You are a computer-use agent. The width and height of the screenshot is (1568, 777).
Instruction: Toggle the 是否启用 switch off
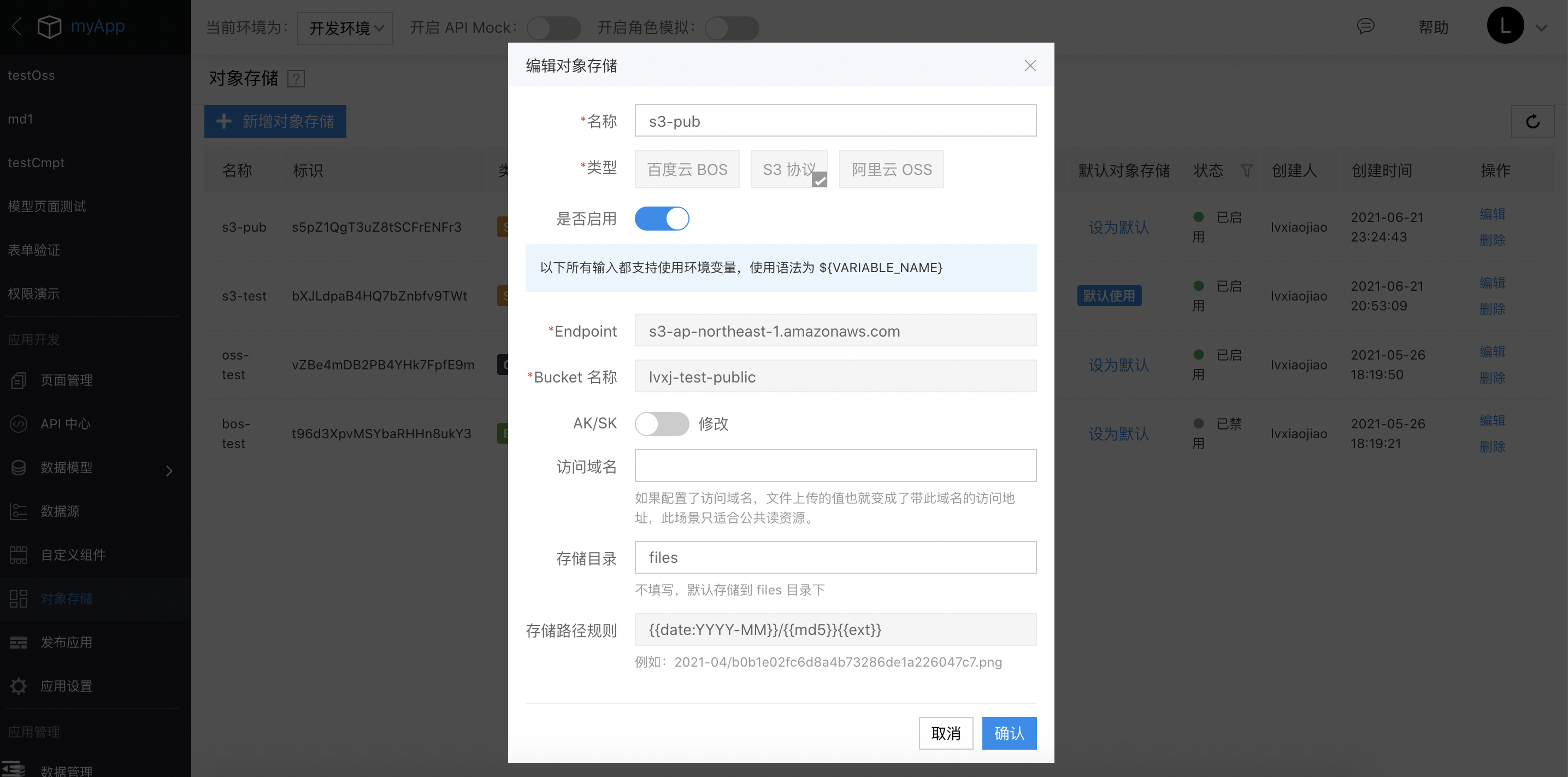coord(662,219)
